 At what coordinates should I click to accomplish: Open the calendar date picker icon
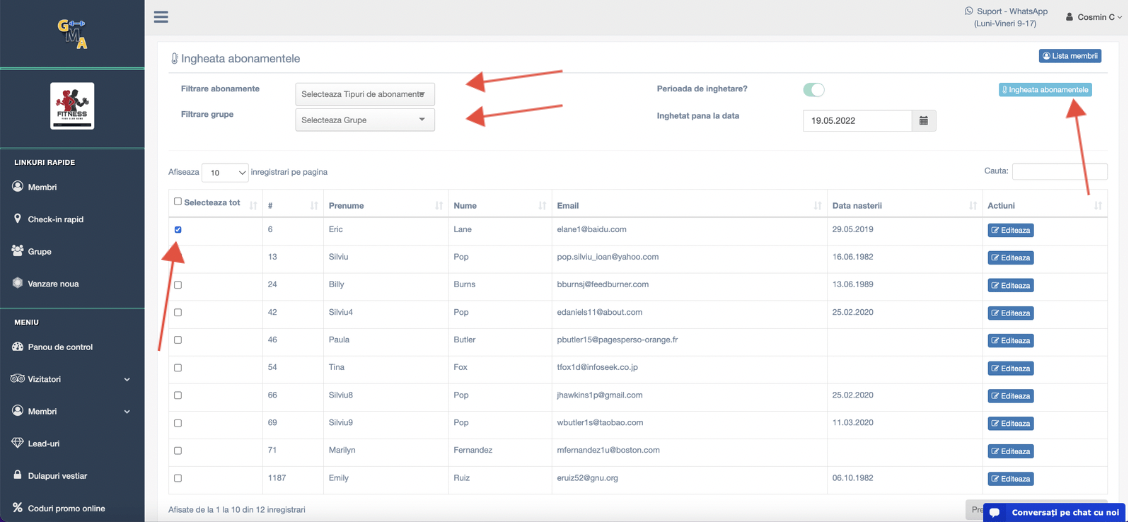(924, 121)
